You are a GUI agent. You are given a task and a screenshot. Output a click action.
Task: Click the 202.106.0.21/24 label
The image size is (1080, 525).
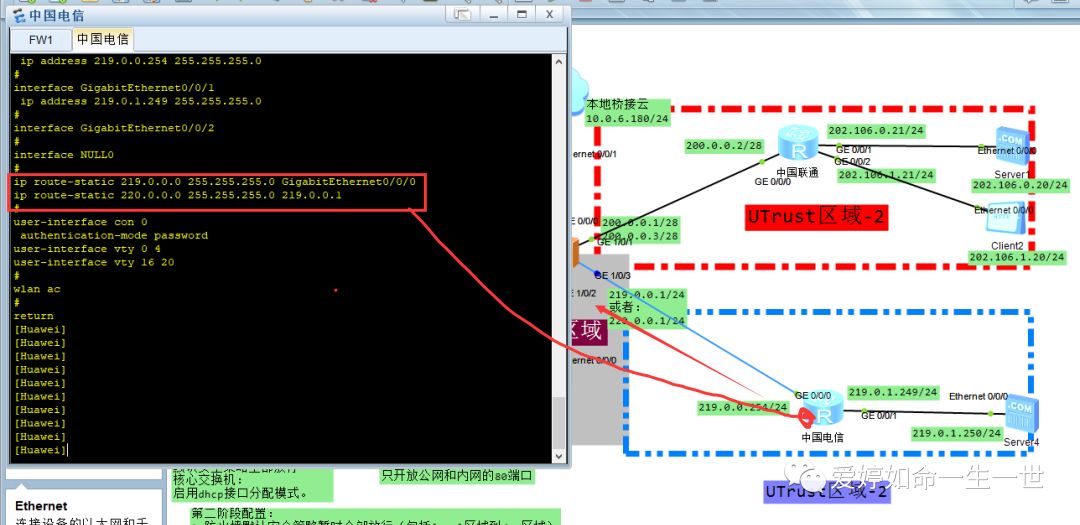pos(876,130)
